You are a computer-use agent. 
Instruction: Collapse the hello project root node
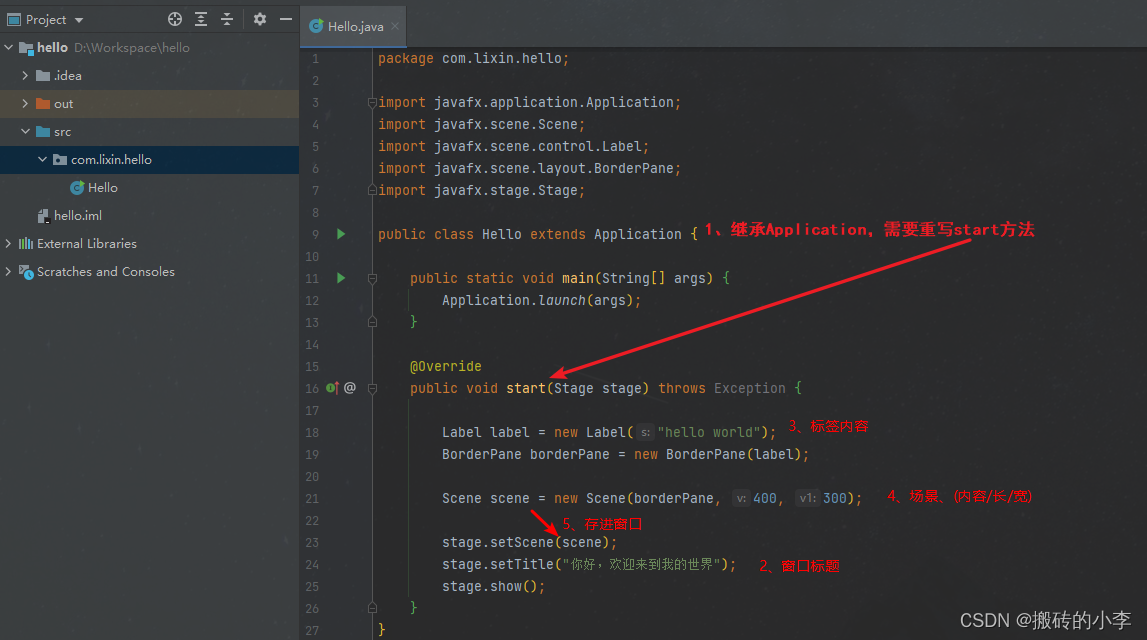9,48
